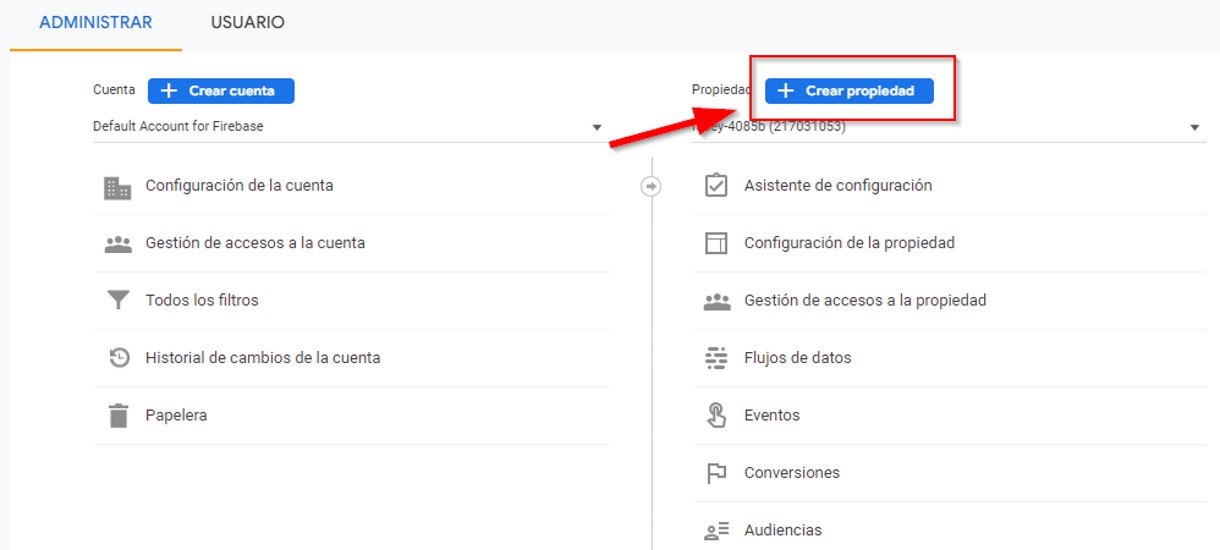Click the checklist icon for Asistente de configuración
This screenshot has height=550, width=1220.
point(716,185)
